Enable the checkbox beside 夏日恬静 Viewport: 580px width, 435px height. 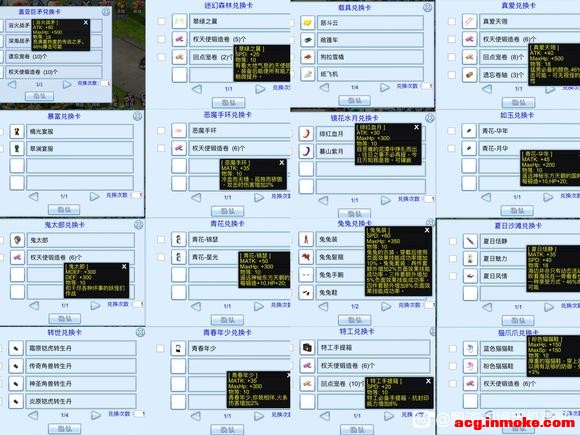click(453, 241)
